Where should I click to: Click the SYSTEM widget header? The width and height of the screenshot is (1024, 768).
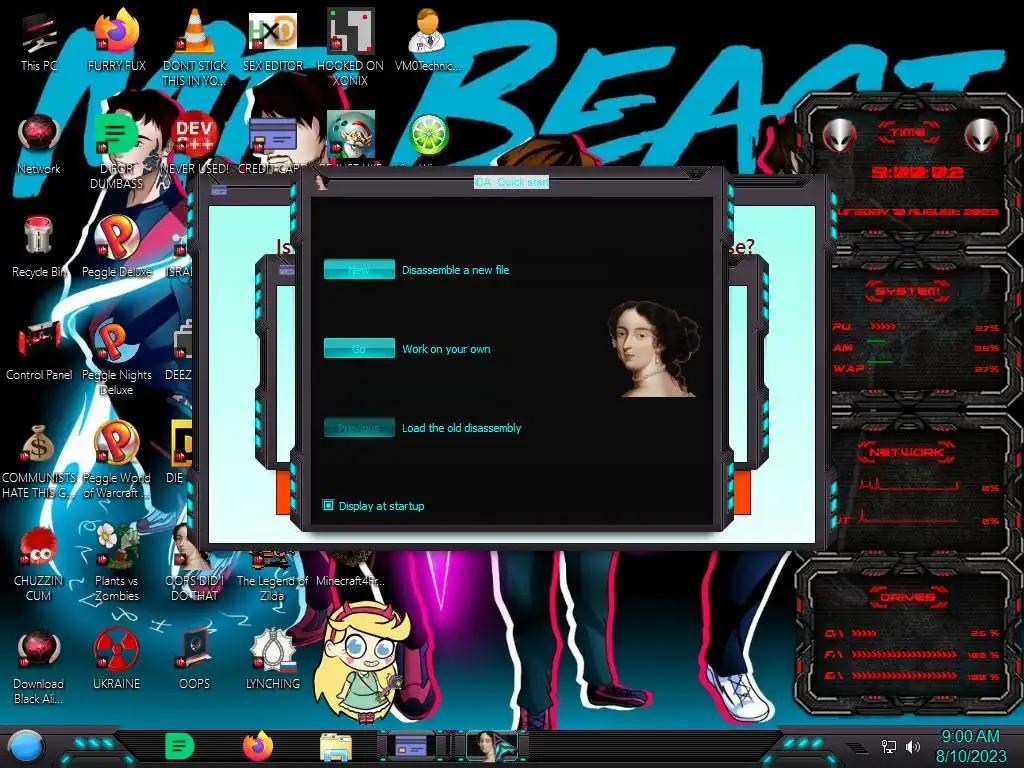[908, 291]
